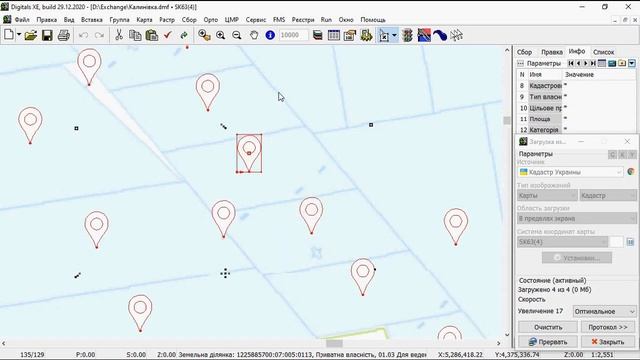Image resolution: width=640 pixels, height=360 pixels.
Task: Select the Площа row in parameters table
Action: (576, 119)
